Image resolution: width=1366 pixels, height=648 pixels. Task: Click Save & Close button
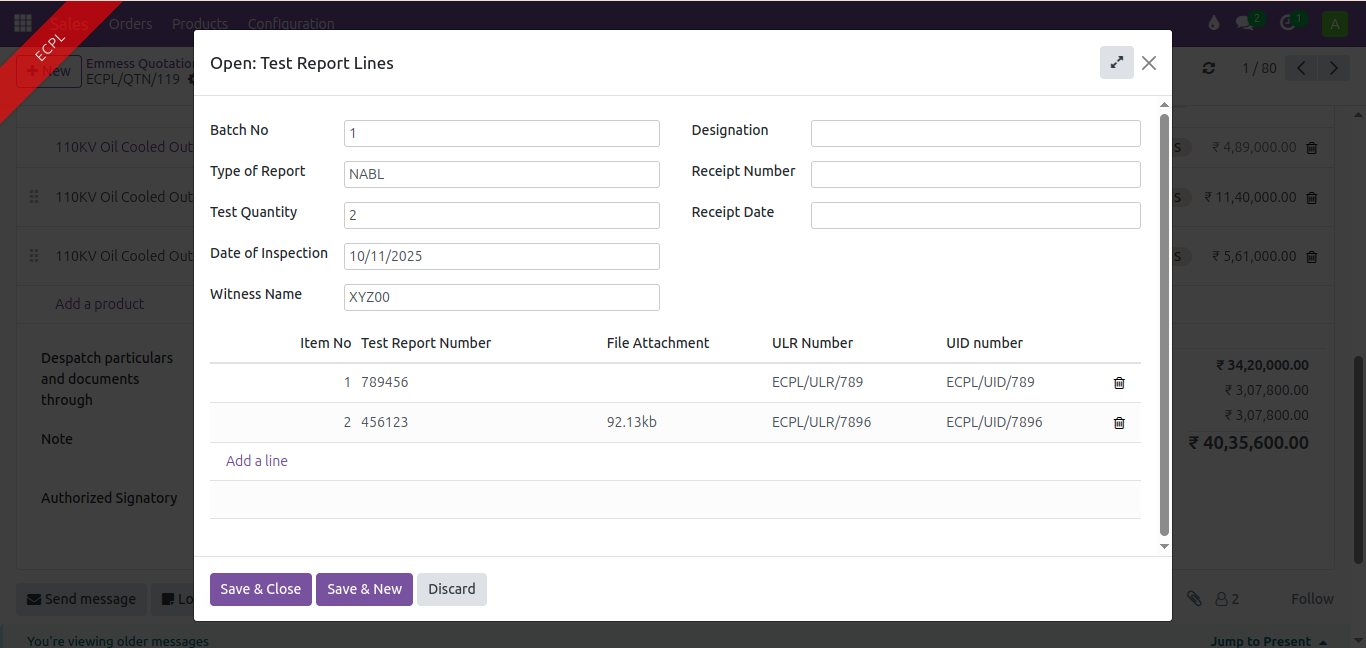tap(260, 589)
